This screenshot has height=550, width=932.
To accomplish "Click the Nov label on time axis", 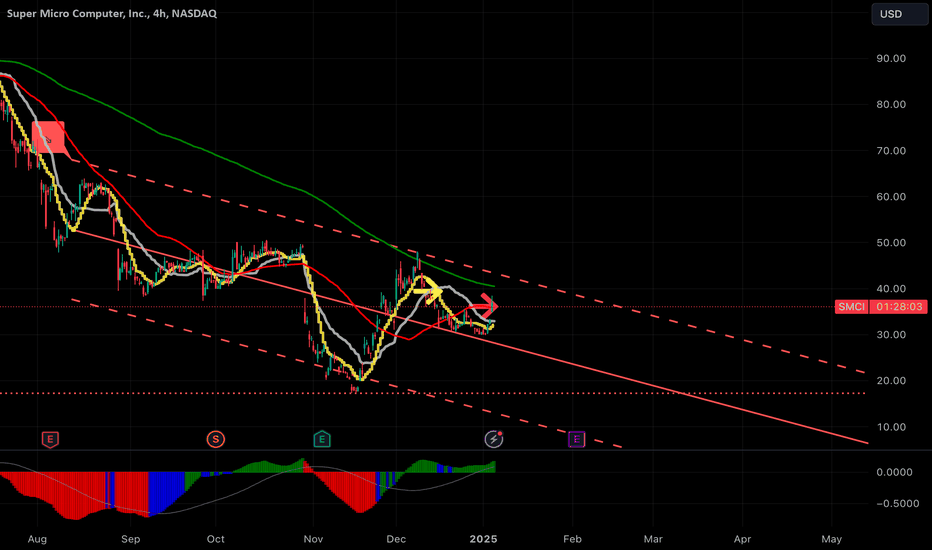I will tap(313, 539).
